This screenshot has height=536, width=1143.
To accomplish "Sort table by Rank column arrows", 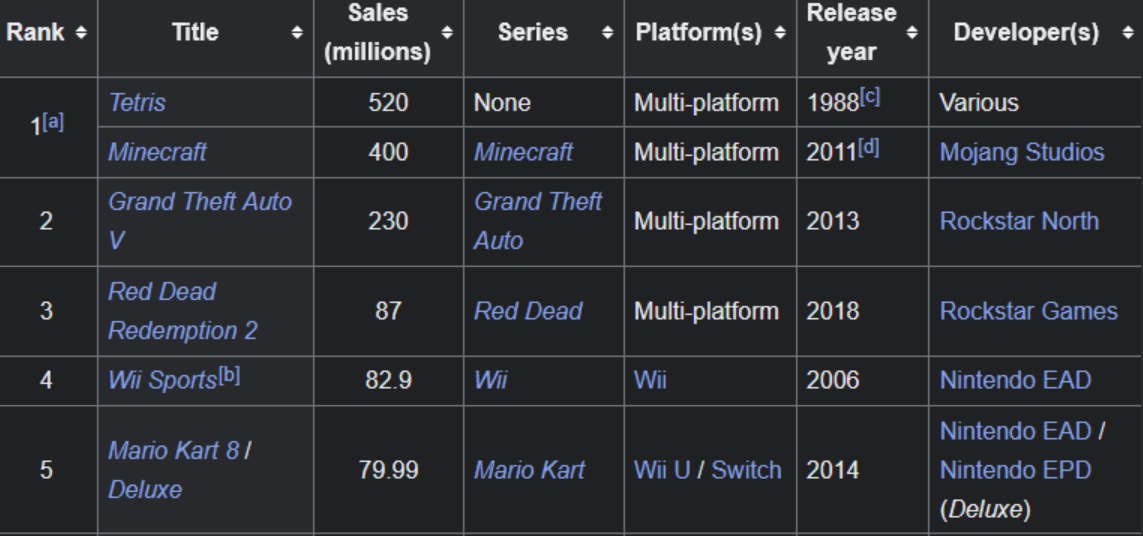I will pos(81,33).
